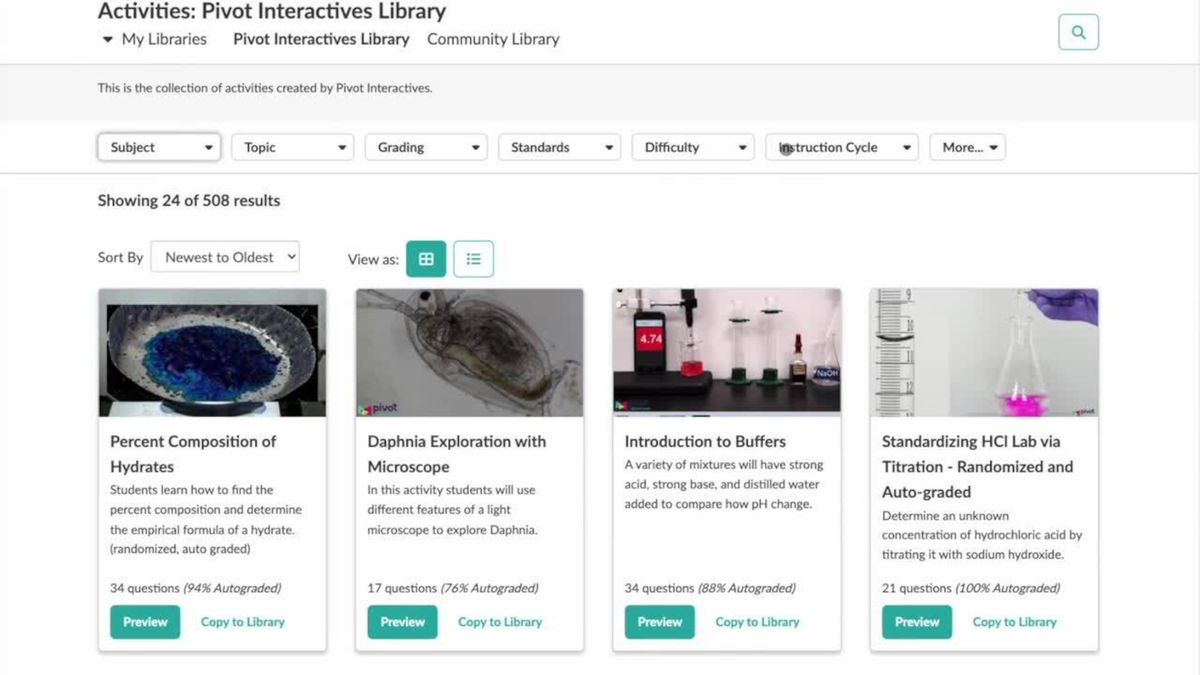Expand the My Libraries menu
Image resolution: width=1200 pixels, height=675 pixels.
tap(157, 39)
